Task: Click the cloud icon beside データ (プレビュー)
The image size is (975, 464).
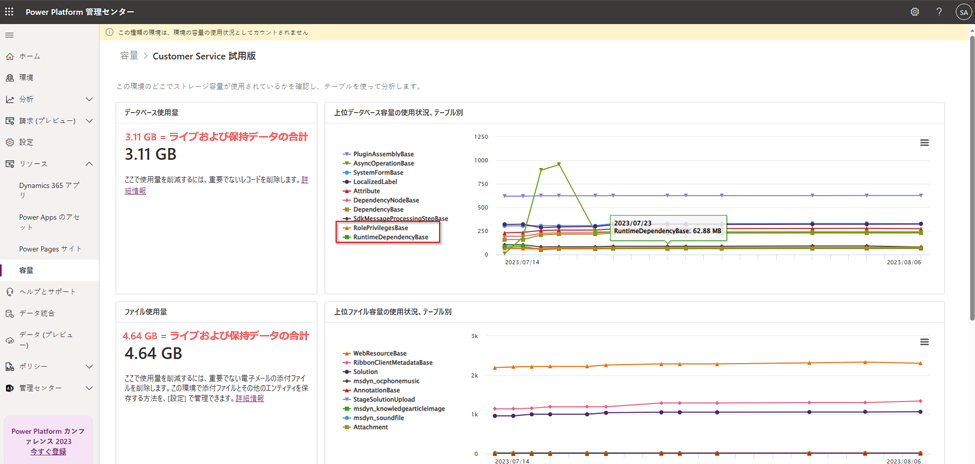Action: (9, 340)
